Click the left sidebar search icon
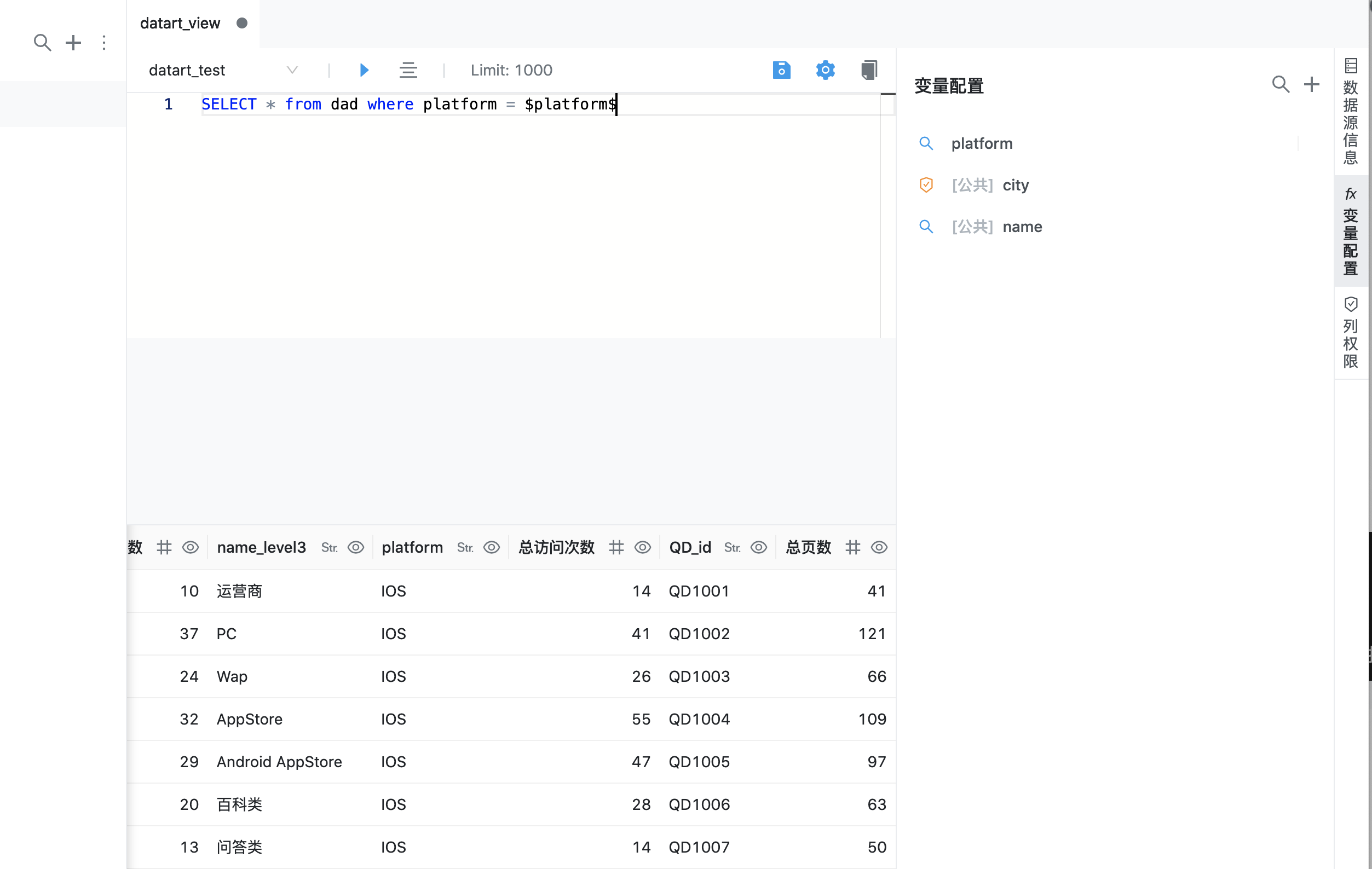 42,43
